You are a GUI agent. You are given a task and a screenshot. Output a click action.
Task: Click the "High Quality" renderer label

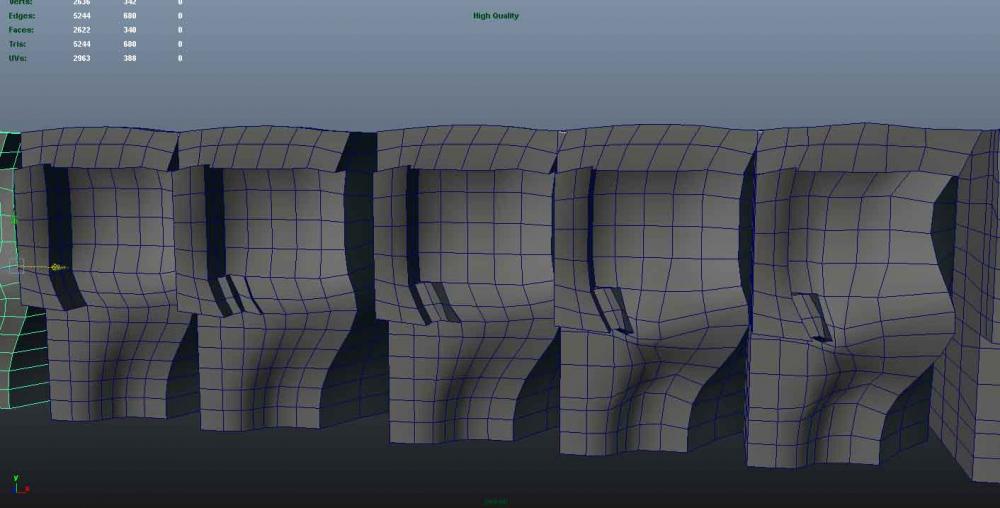pyautogui.click(x=496, y=16)
